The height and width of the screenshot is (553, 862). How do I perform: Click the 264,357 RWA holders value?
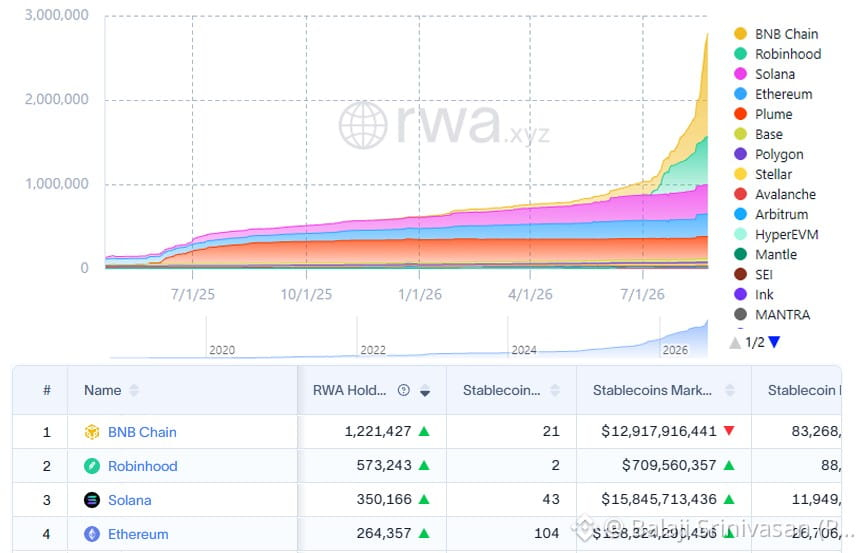[x=384, y=534]
